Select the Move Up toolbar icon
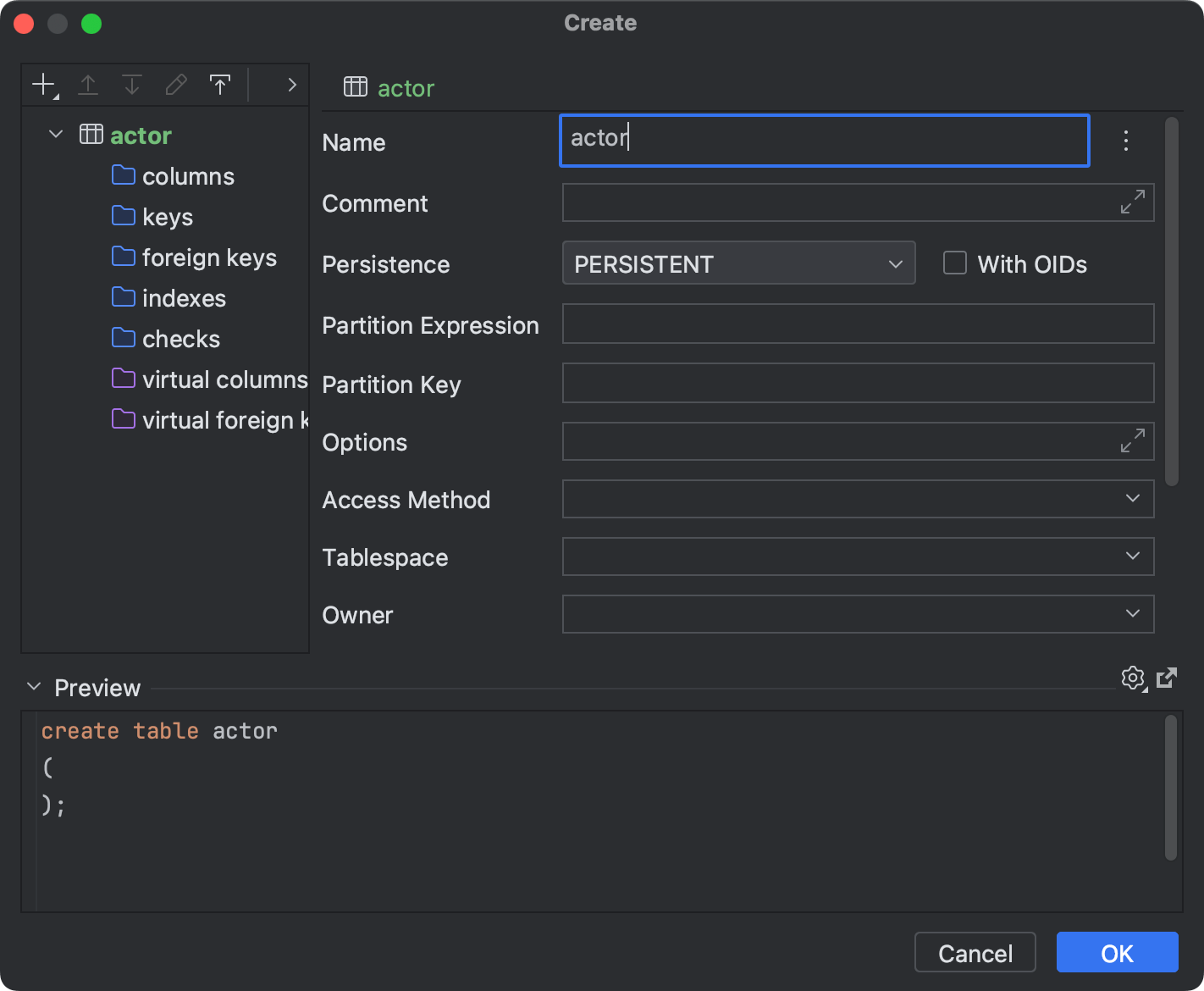This screenshot has width=1204, height=991. click(87, 84)
